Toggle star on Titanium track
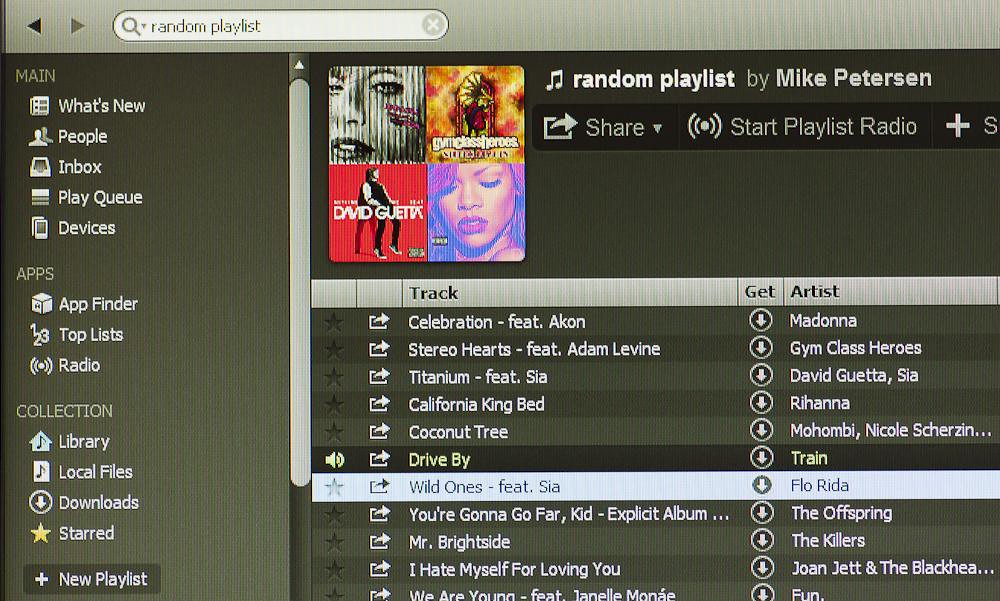 click(334, 377)
